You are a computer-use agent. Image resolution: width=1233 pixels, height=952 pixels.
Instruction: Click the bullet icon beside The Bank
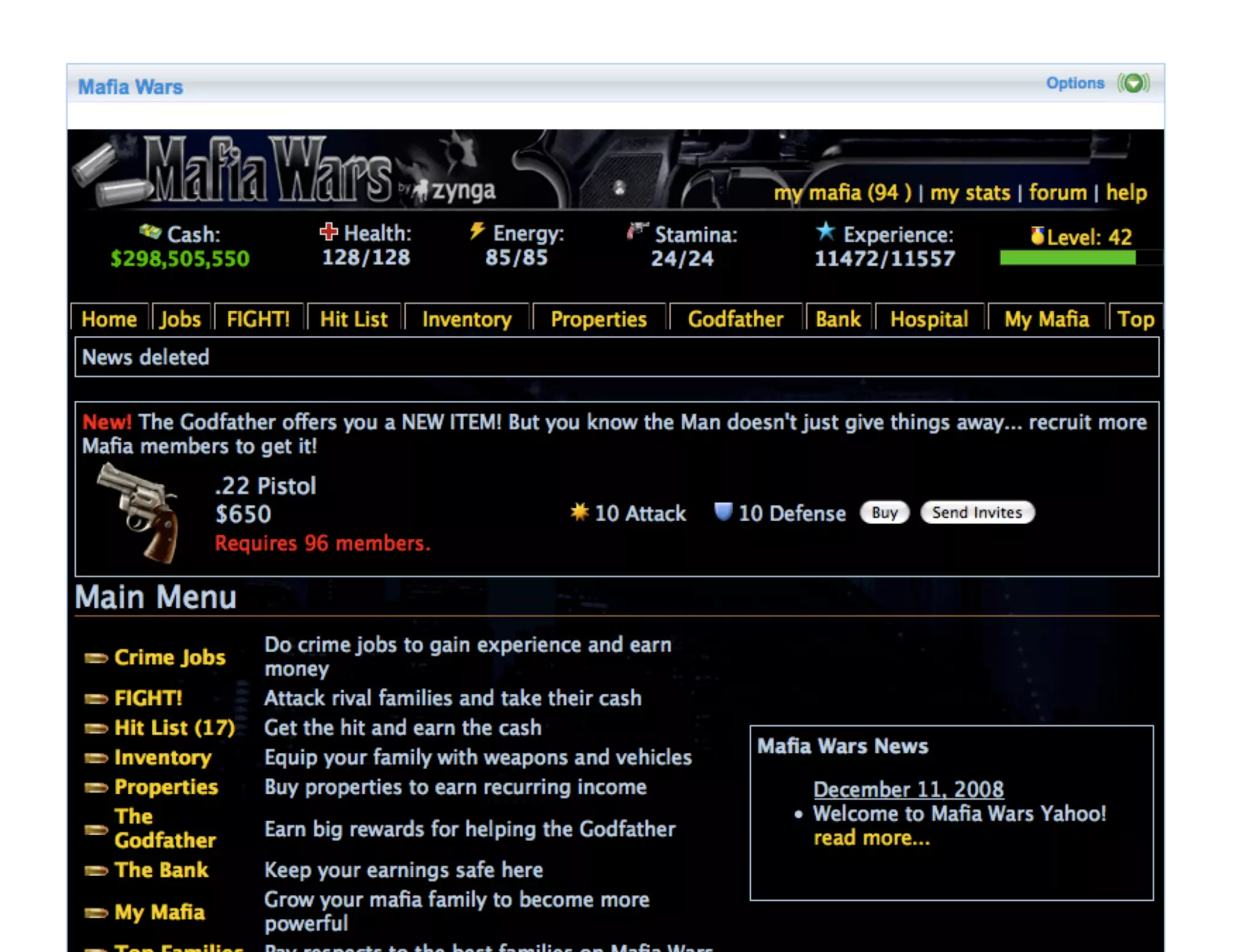pyautogui.click(x=96, y=870)
